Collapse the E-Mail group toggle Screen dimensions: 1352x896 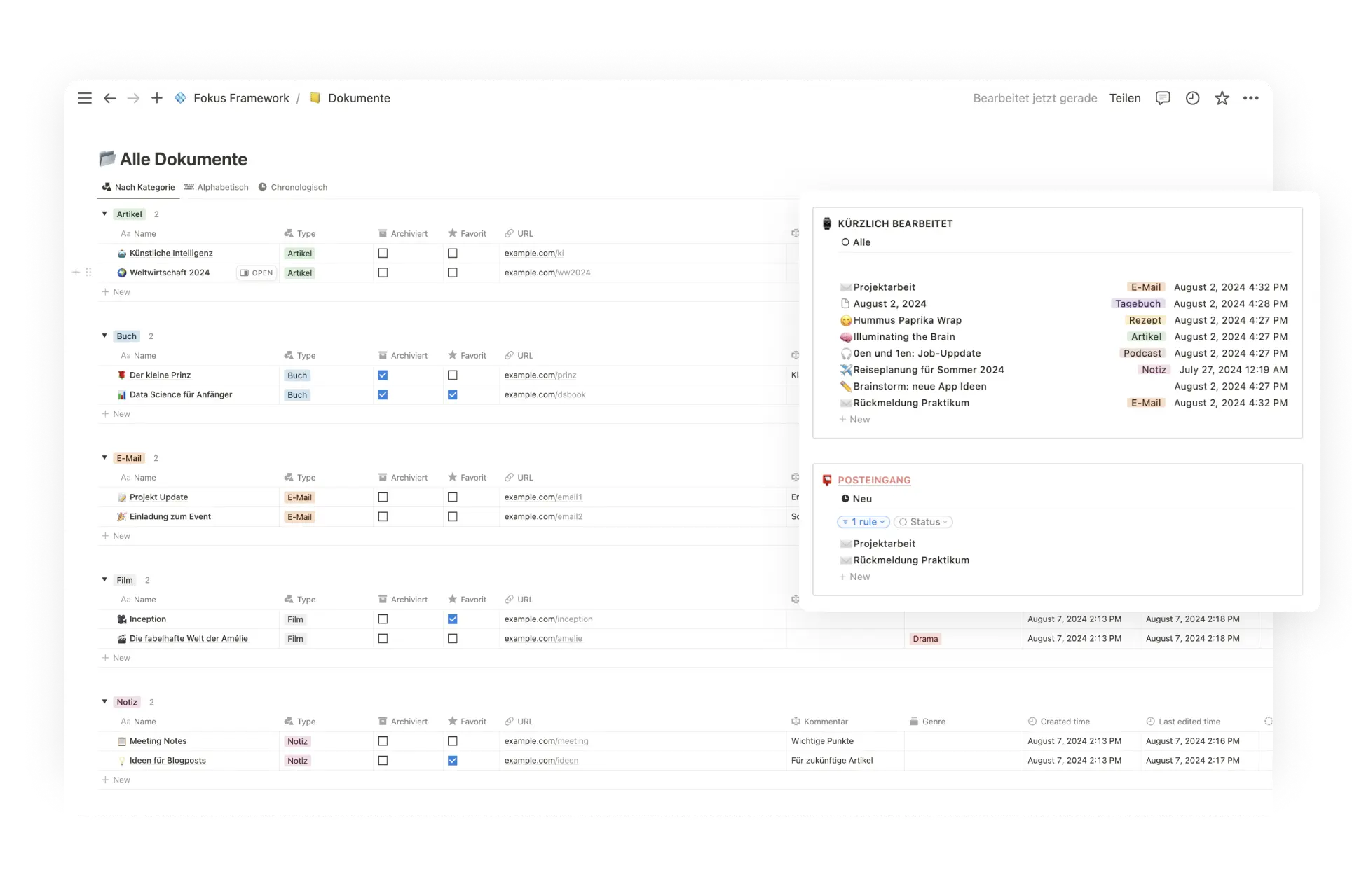(x=104, y=458)
